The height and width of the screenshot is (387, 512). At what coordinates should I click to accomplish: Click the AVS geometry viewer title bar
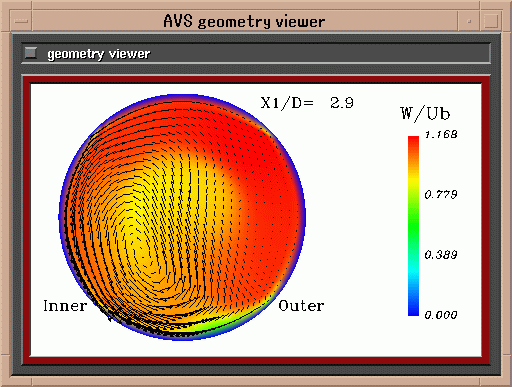click(x=244, y=21)
